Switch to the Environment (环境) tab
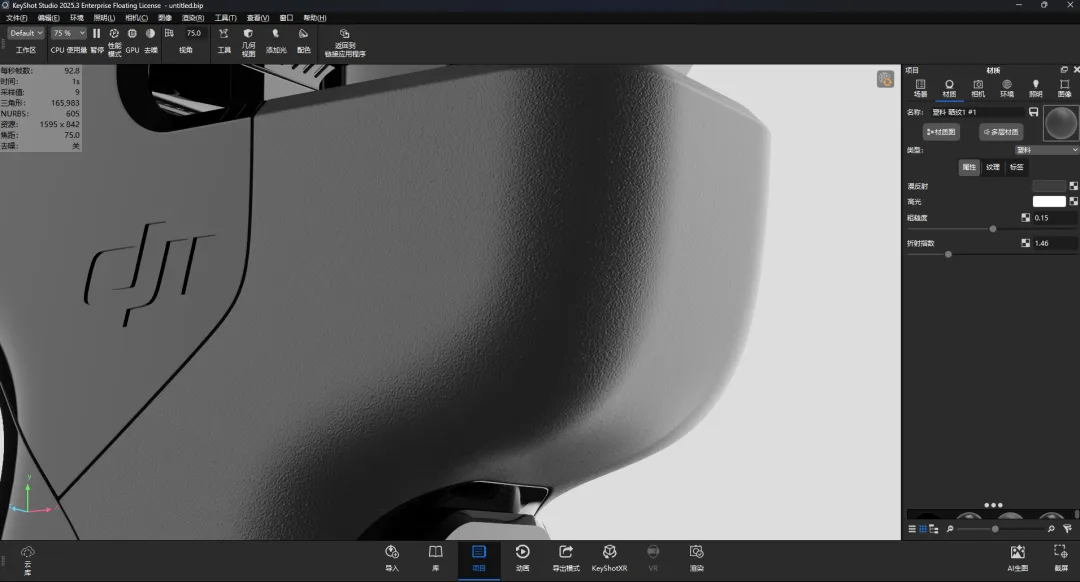This screenshot has height=582, width=1080. (1007, 88)
